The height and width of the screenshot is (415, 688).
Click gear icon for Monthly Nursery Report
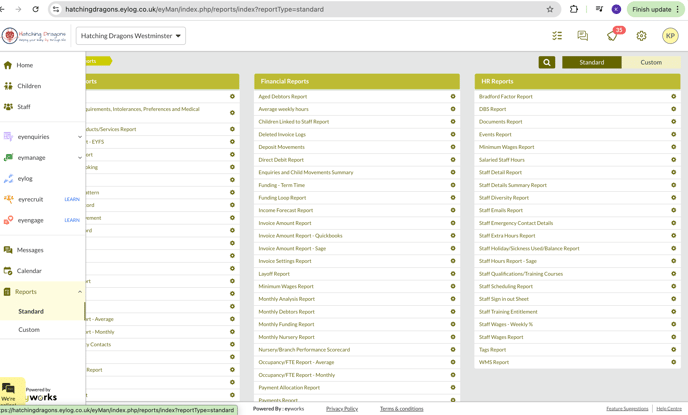(x=453, y=337)
